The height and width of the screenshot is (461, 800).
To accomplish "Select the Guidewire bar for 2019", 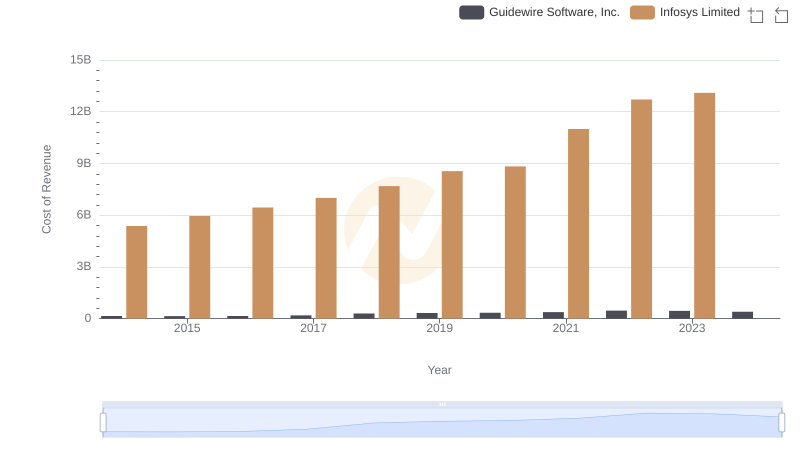I will 427,316.
